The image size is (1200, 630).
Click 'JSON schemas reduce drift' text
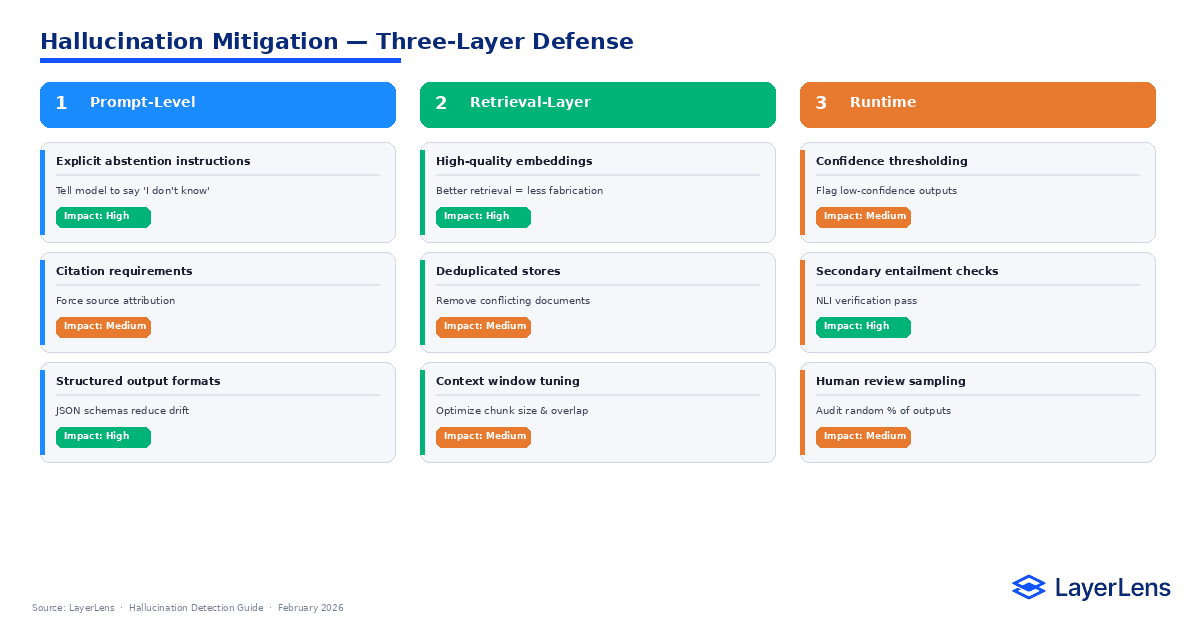point(122,411)
